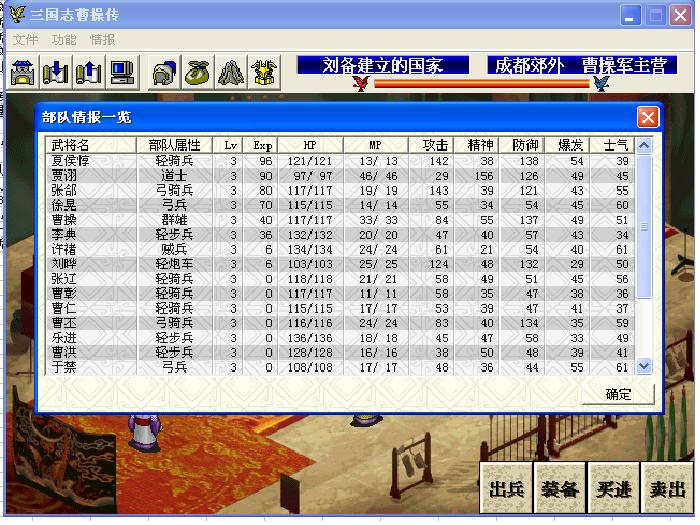Click the castle gate toolbar icon
Image resolution: width=700 pixels, height=525 pixels.
coord(22,72)
